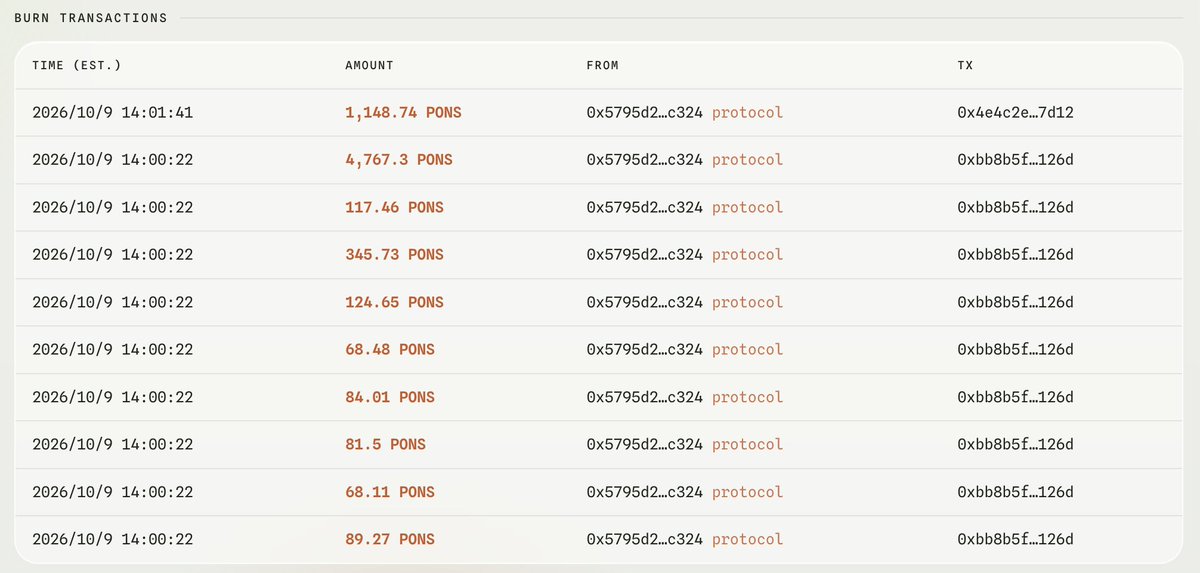This screenshot has height=573, width=1200.
Task: Click the protocol tag in the 68.11 PONS row
Action: click(x=748, y=492)
